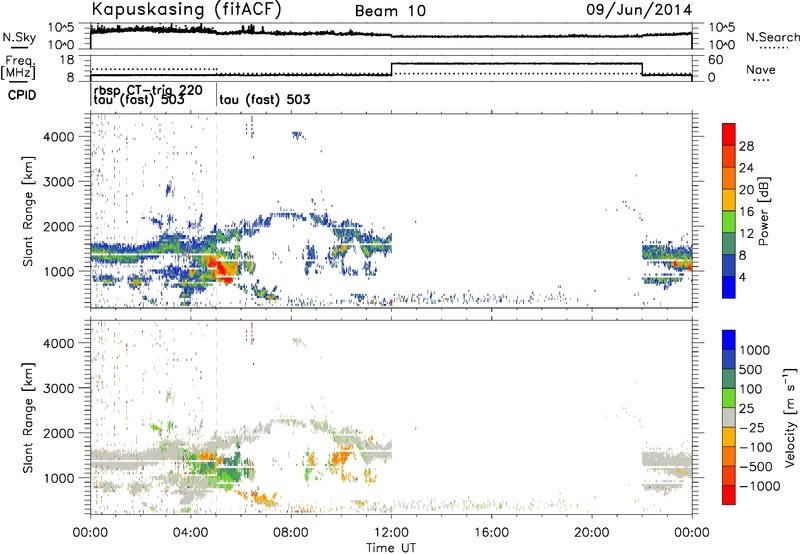This screenshot has width=800, height=554.
Task: Pick the blue bottom segment of Power colorbar
Action: pos(729,287)
